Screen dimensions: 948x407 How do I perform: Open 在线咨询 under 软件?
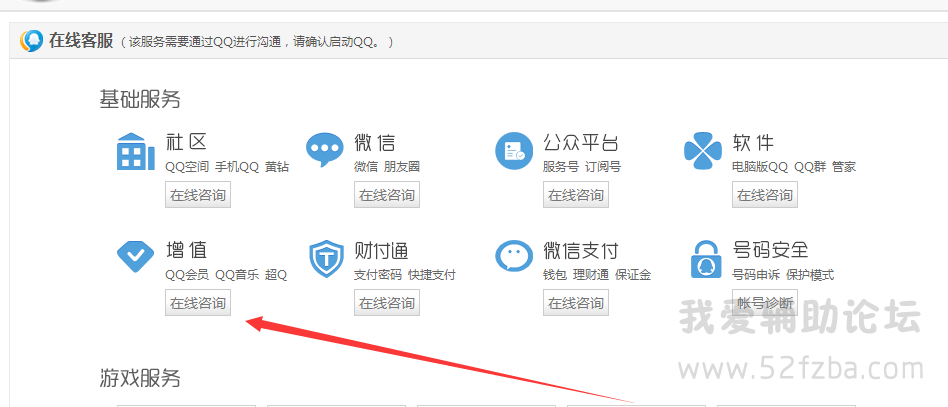[x=765, y=195]
